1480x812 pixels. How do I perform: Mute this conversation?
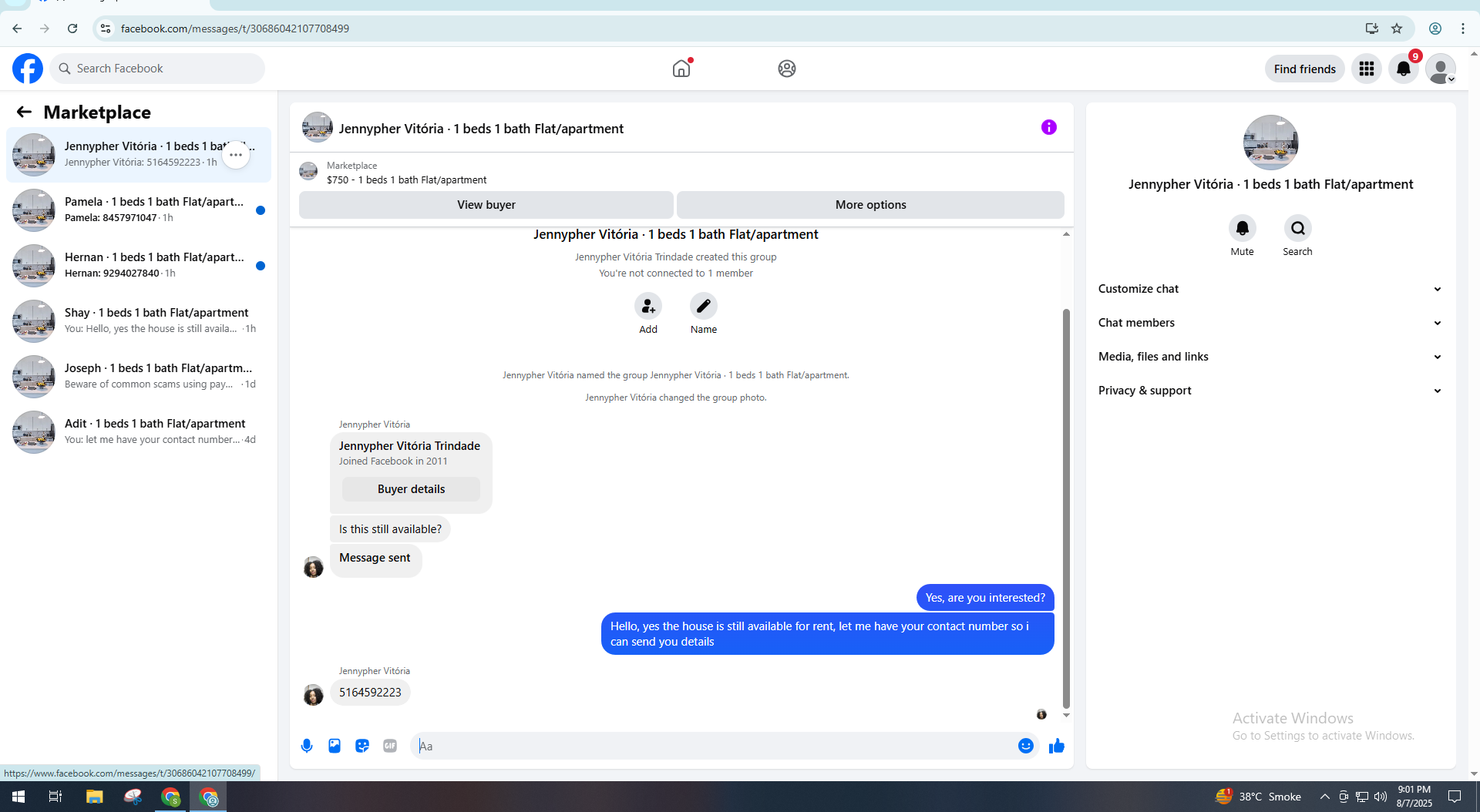pyautogui.click(x=1242, y=228)
